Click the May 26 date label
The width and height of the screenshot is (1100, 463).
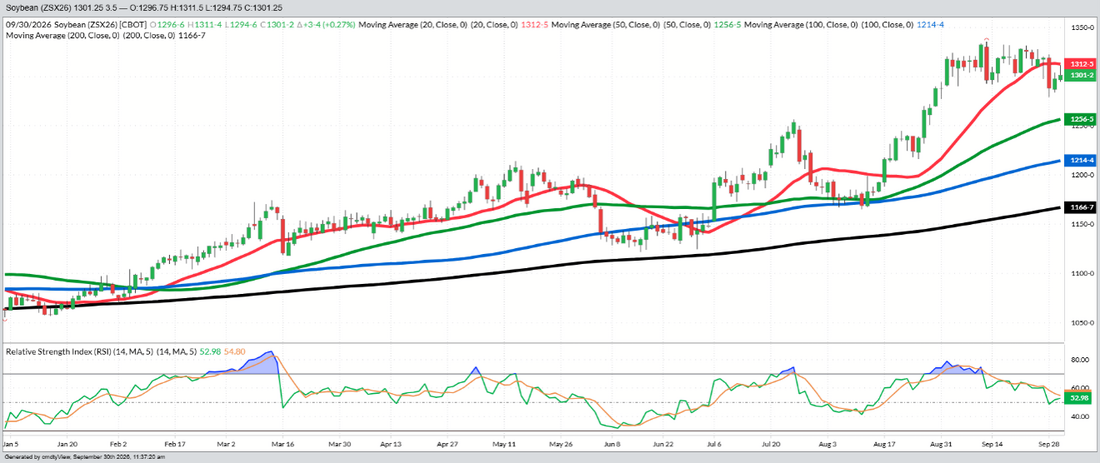[x=562, y=444]
